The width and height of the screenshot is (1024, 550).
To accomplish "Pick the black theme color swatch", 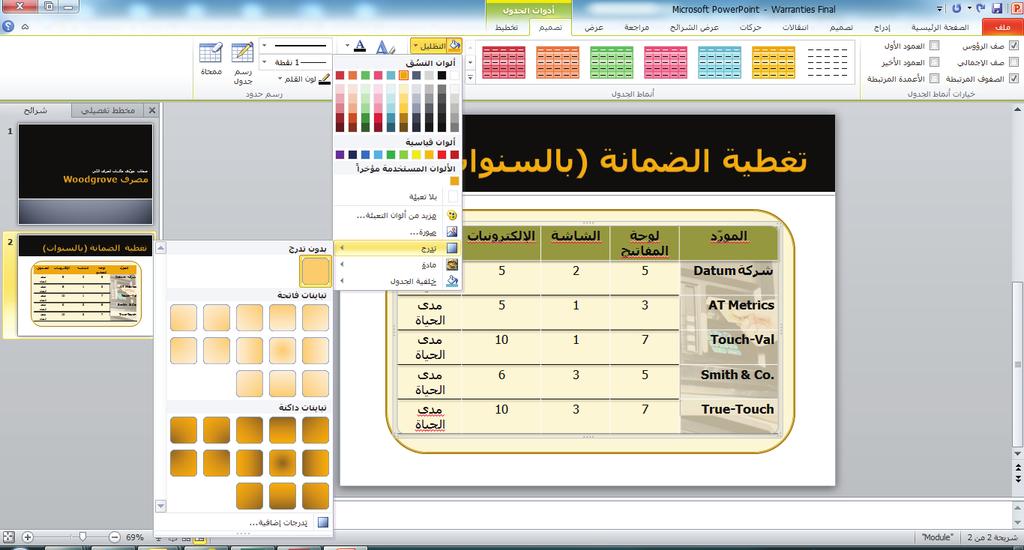I will (x=441, y=75).
